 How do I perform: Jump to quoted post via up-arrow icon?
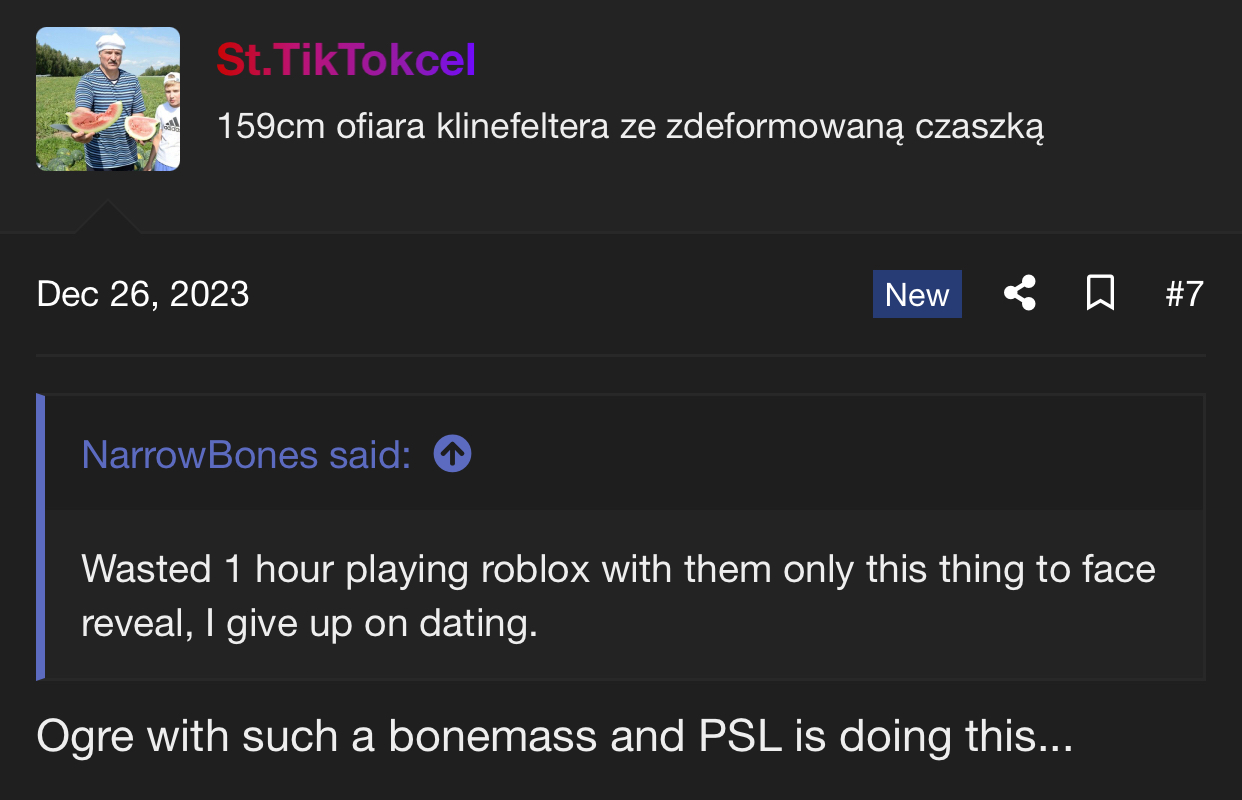(452, 455)
